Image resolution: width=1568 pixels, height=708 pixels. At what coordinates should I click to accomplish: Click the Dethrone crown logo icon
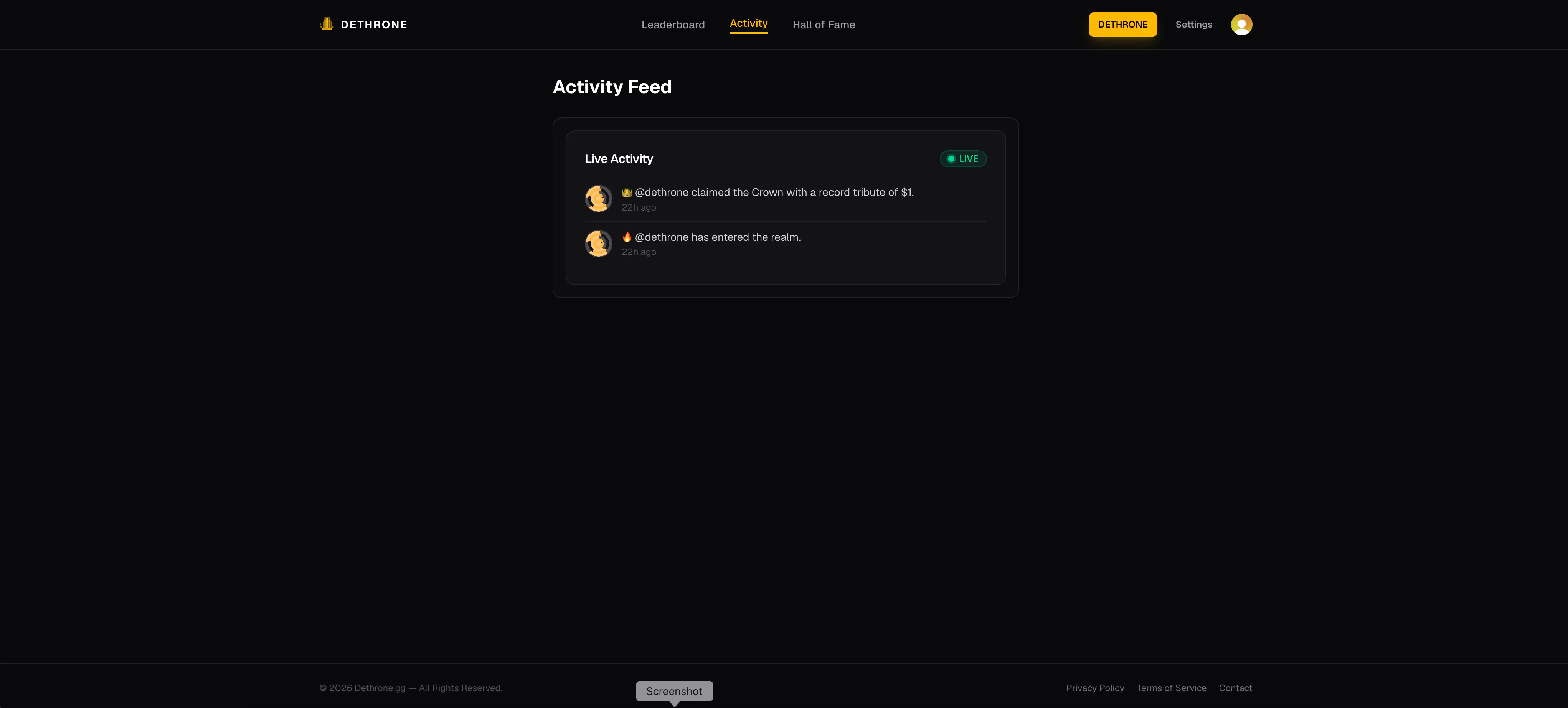[327, 24]
